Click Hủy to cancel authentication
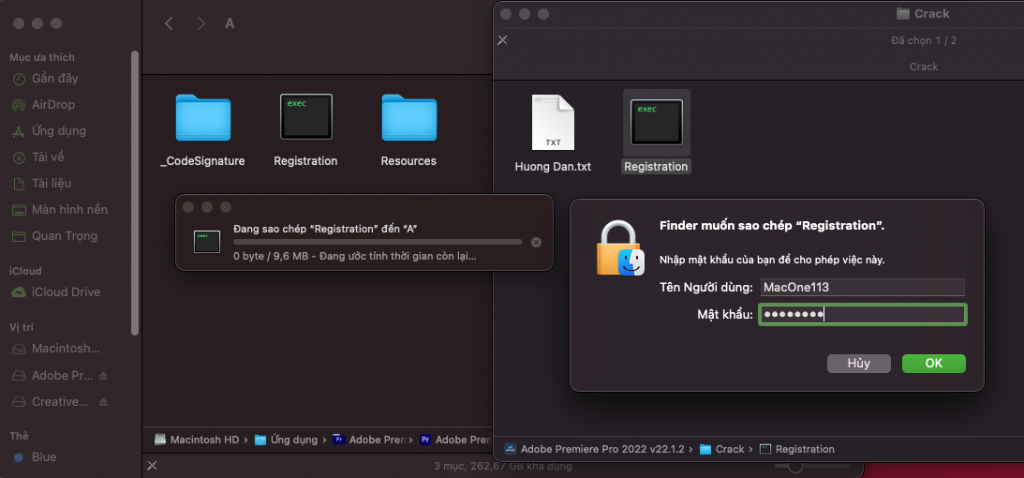The image size is (1024, 478). (859, 364)
